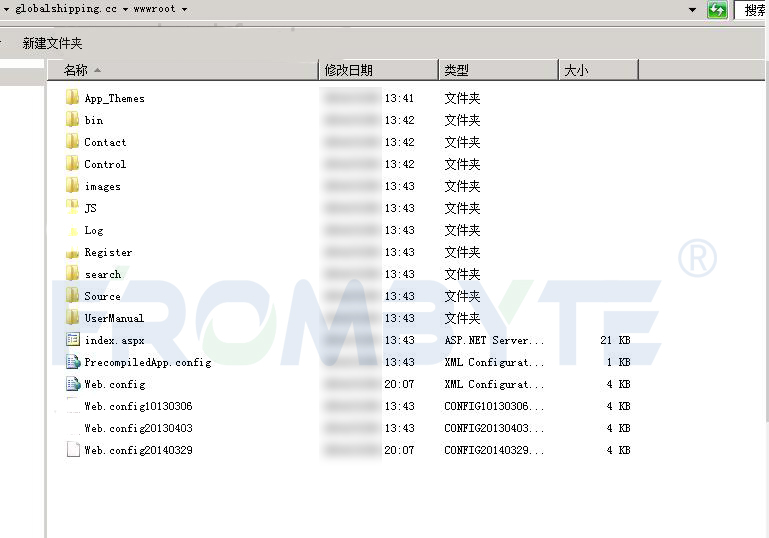Open the address bar history dropdown
Viewport: 769px width, 538px height.
click(x=692, y=9)
